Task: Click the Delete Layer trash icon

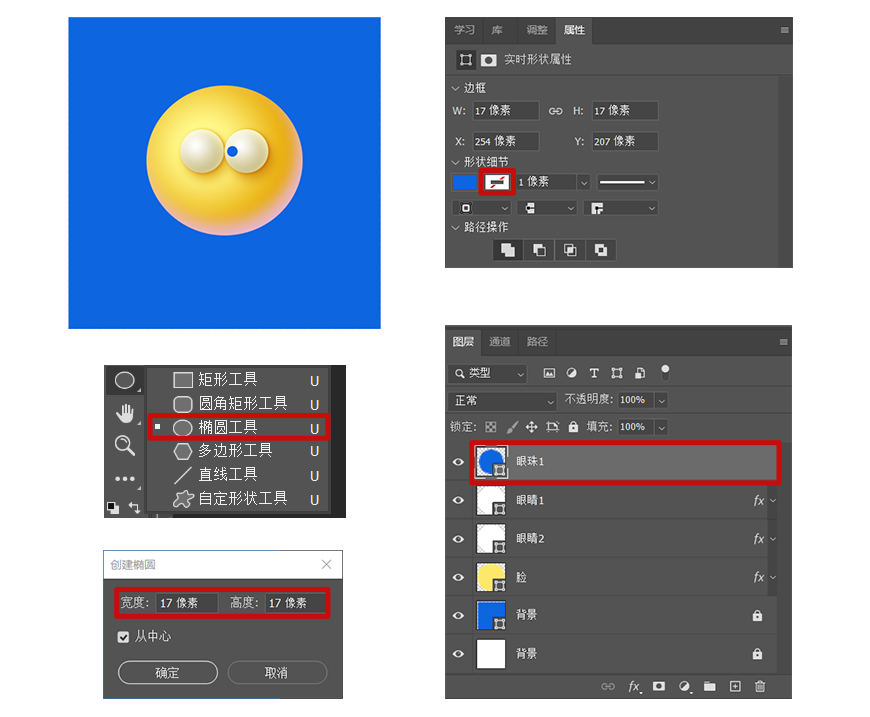Action: 759,687
